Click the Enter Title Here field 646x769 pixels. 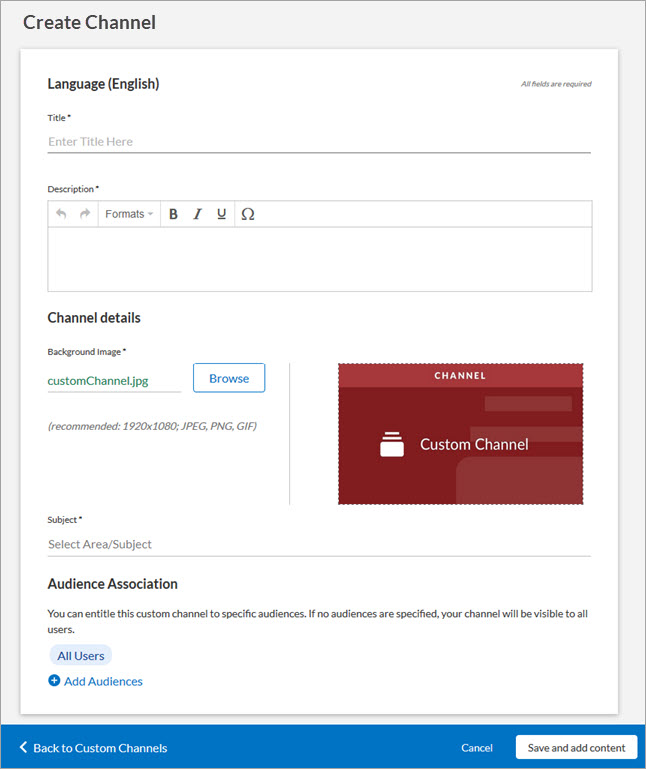[319, 142]
